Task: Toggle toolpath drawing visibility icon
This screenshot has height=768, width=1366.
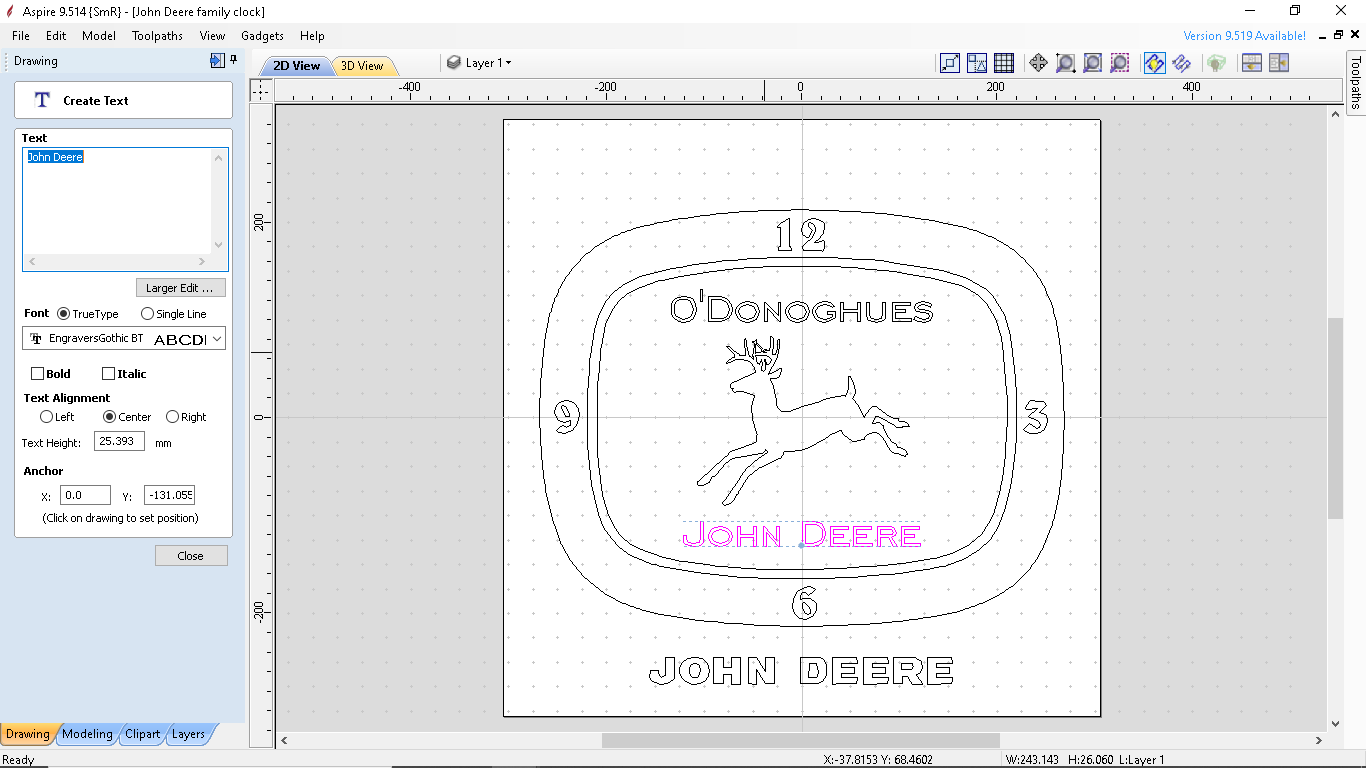Action: 1155,62
